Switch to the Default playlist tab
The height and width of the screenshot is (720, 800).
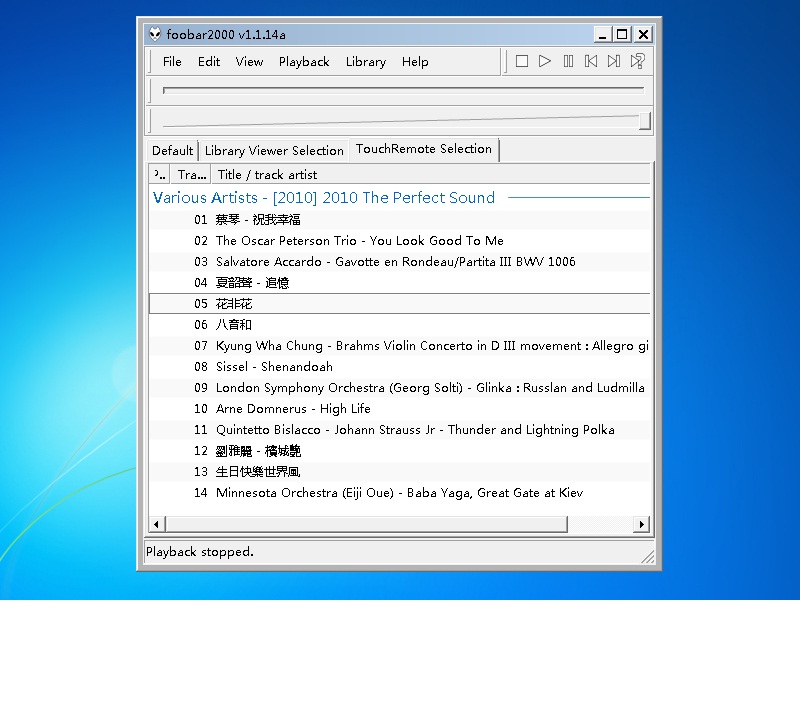coord(172,151)
